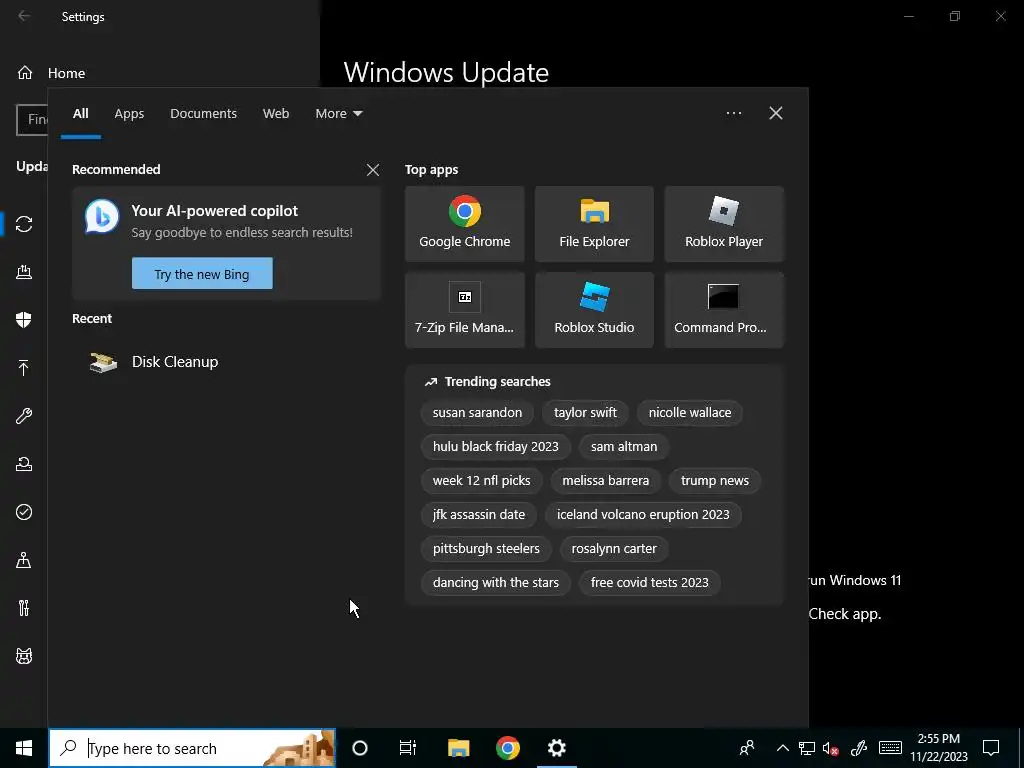This screenshot has height=768, width=1024.
Task: Open For developers icon in Settings sidebar
Action: pos(24,608)
